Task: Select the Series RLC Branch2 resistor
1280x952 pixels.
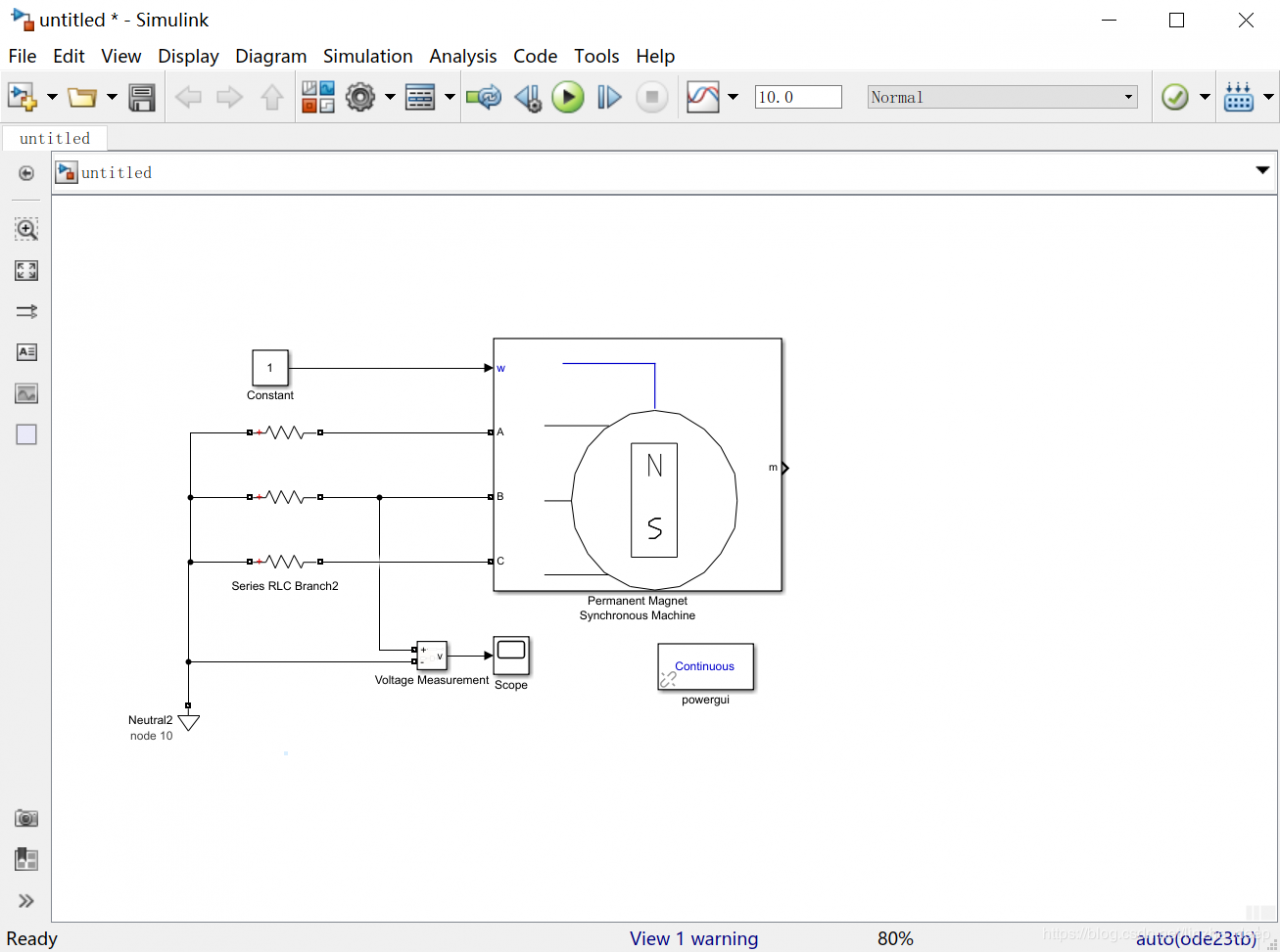Action: tap(285, 561)
